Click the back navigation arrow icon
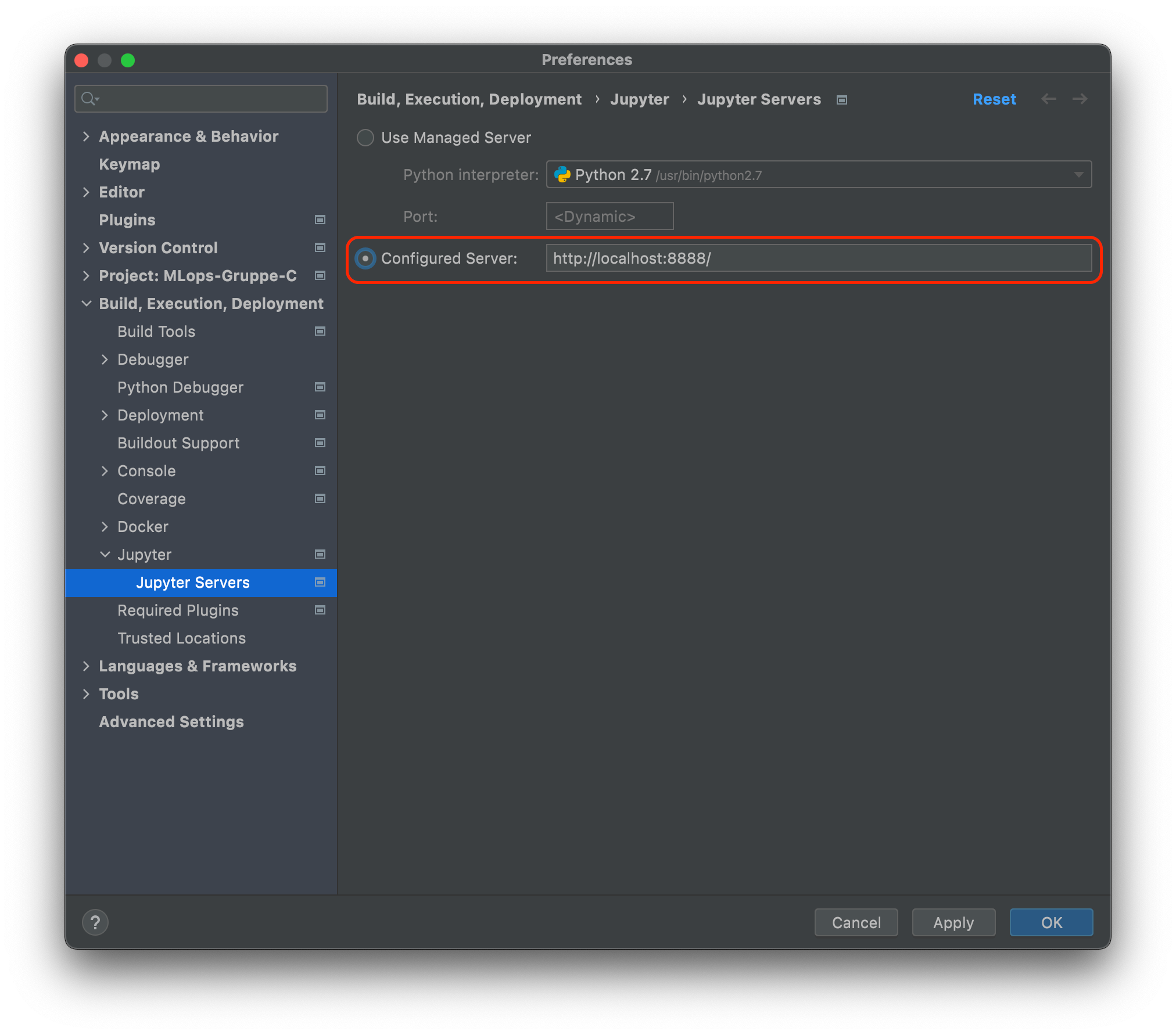 (x=1049, y=99)
